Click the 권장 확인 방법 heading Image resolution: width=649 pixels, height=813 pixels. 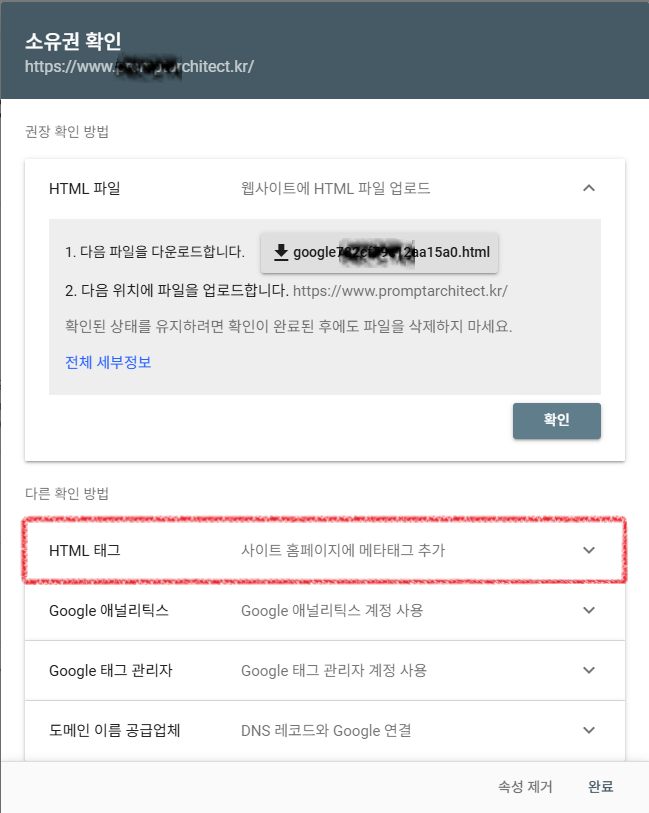[67, 131]
